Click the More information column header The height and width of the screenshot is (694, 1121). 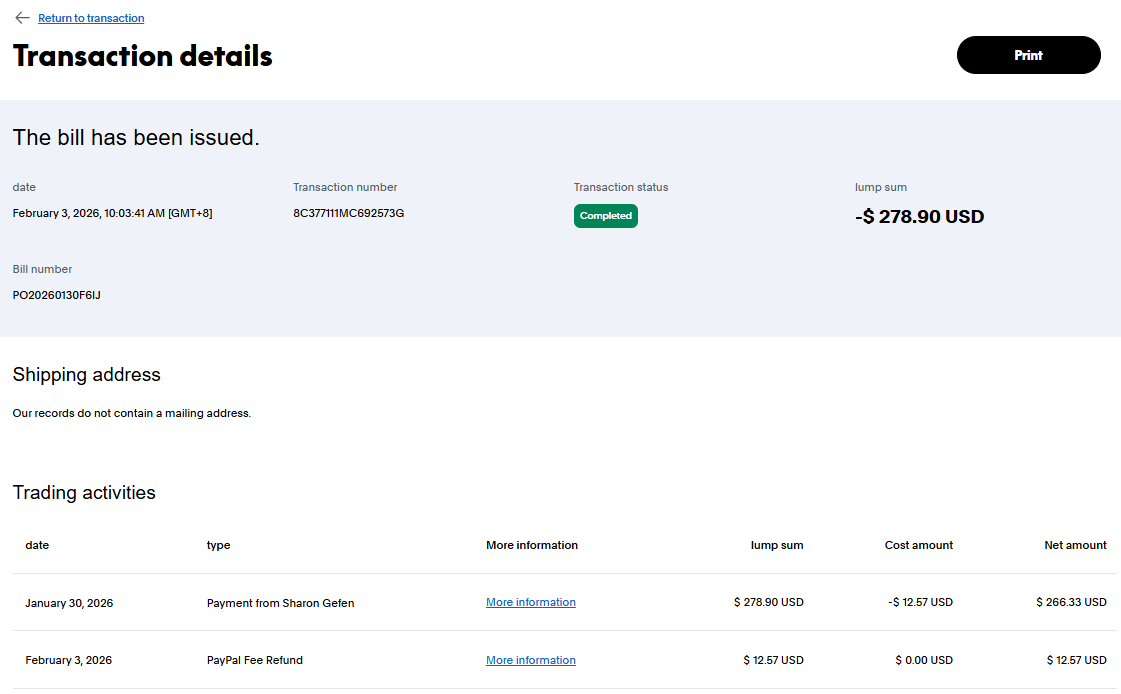click(531, 545)
